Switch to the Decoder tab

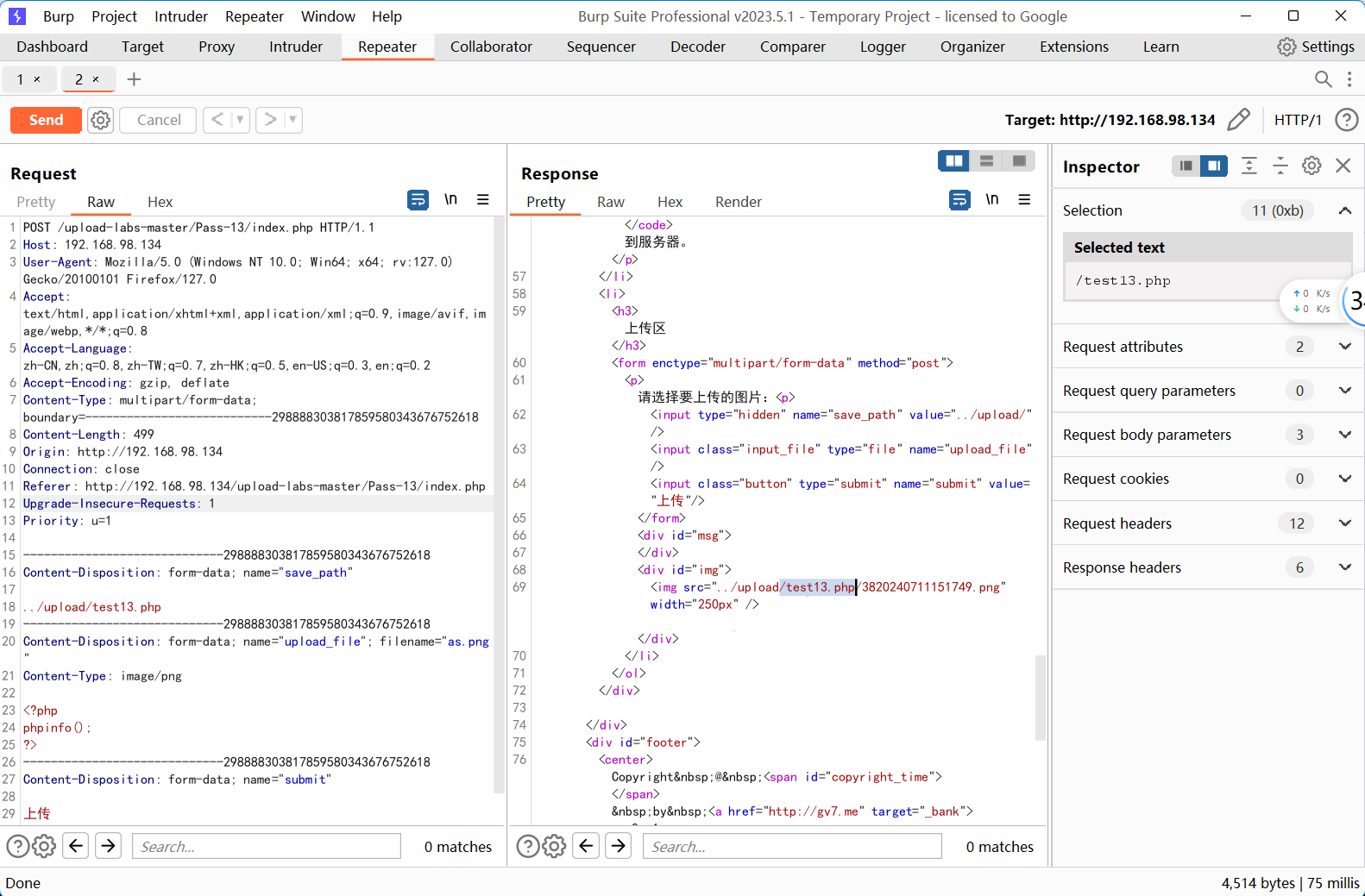tap(698, 47)
